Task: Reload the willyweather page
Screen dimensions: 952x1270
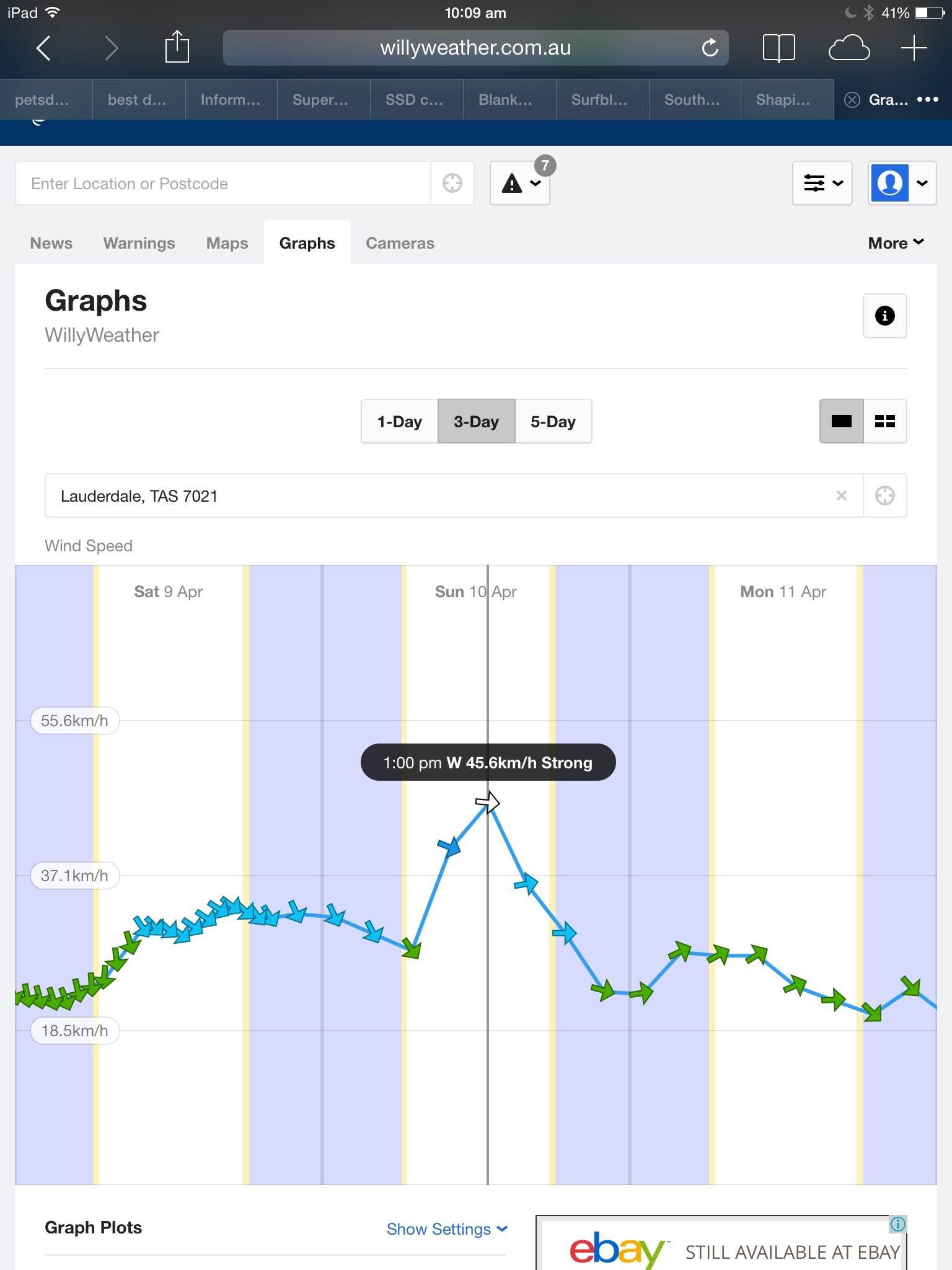Action: coord(710,48)
